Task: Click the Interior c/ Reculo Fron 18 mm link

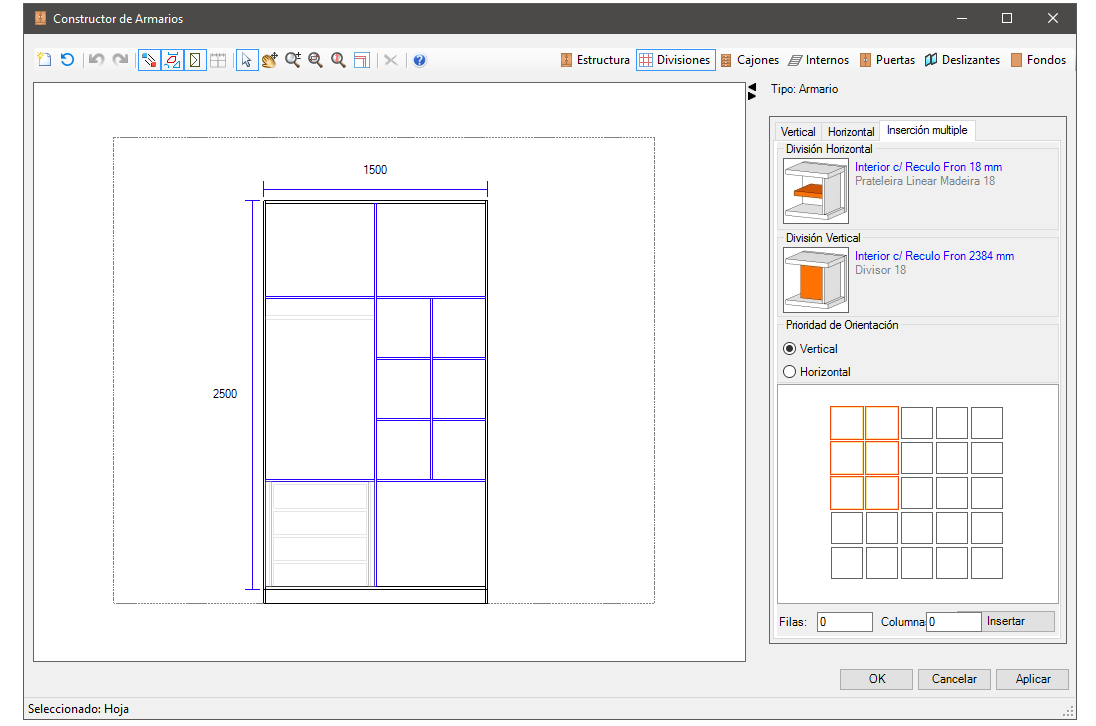Action: [x=928, y=167]
